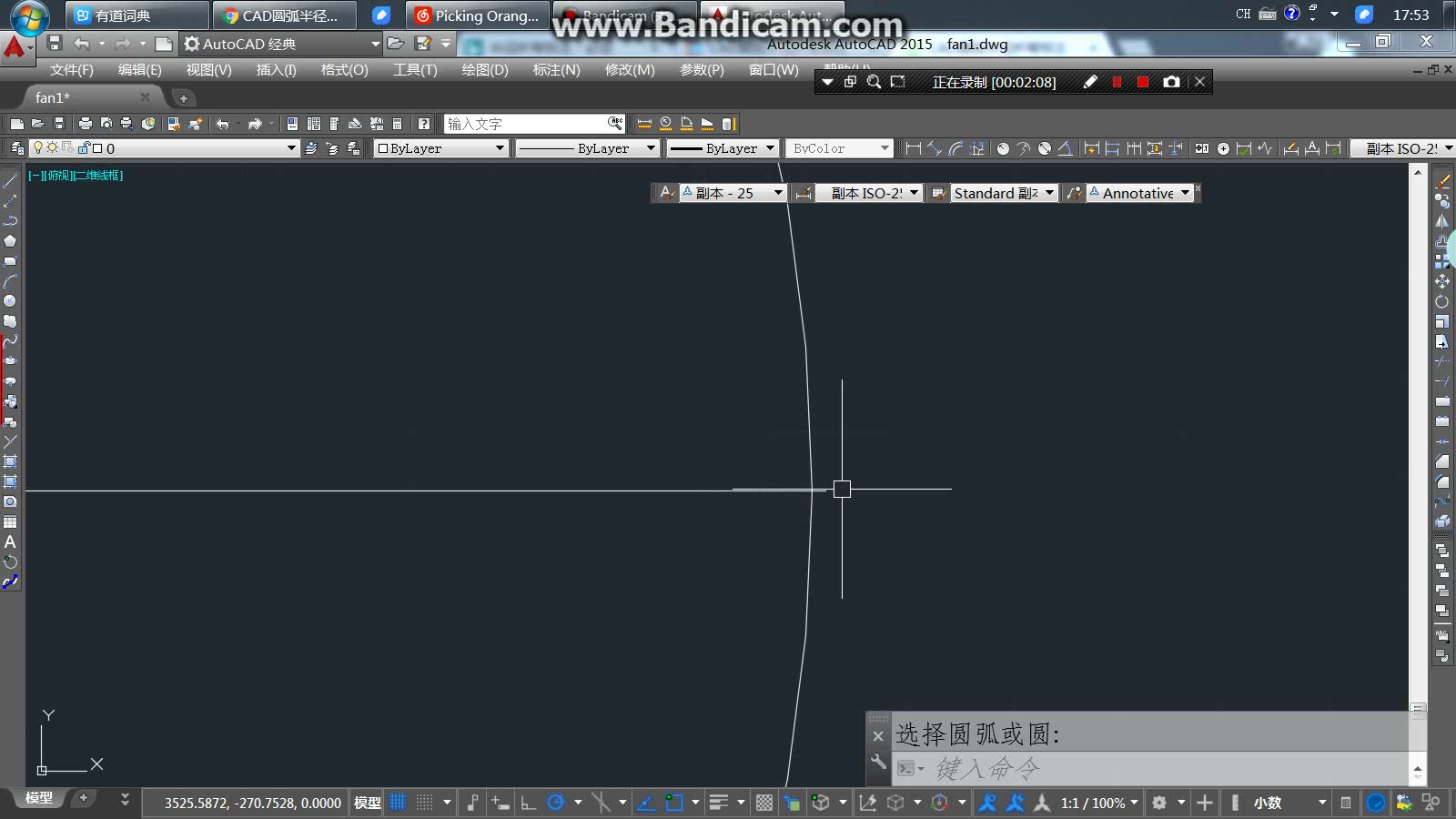
Task: Open the 标注(N) menu
Action: 556,70
